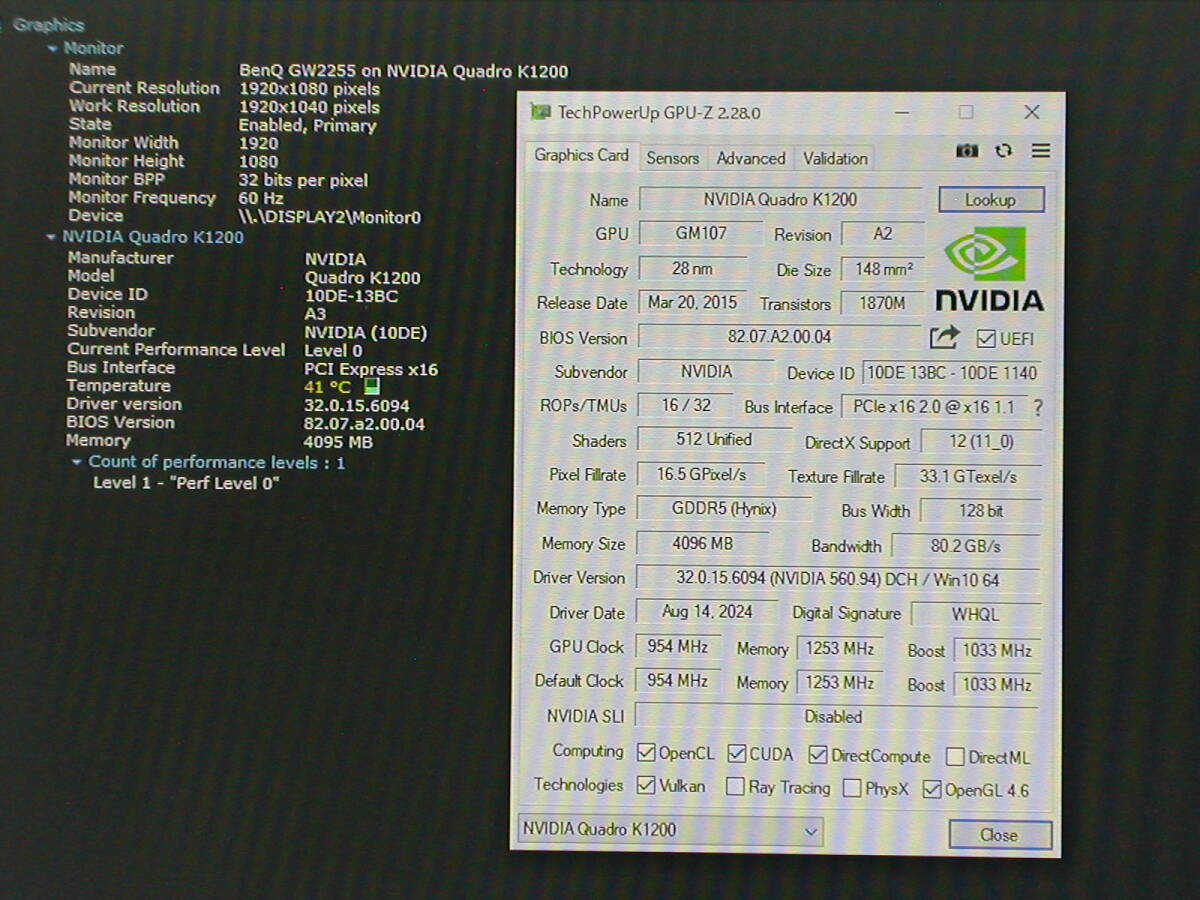Viewport: 1200px width, 900px height.
Task: Open the GPU-Z hamburger menu
Action: pos(1041,151)
